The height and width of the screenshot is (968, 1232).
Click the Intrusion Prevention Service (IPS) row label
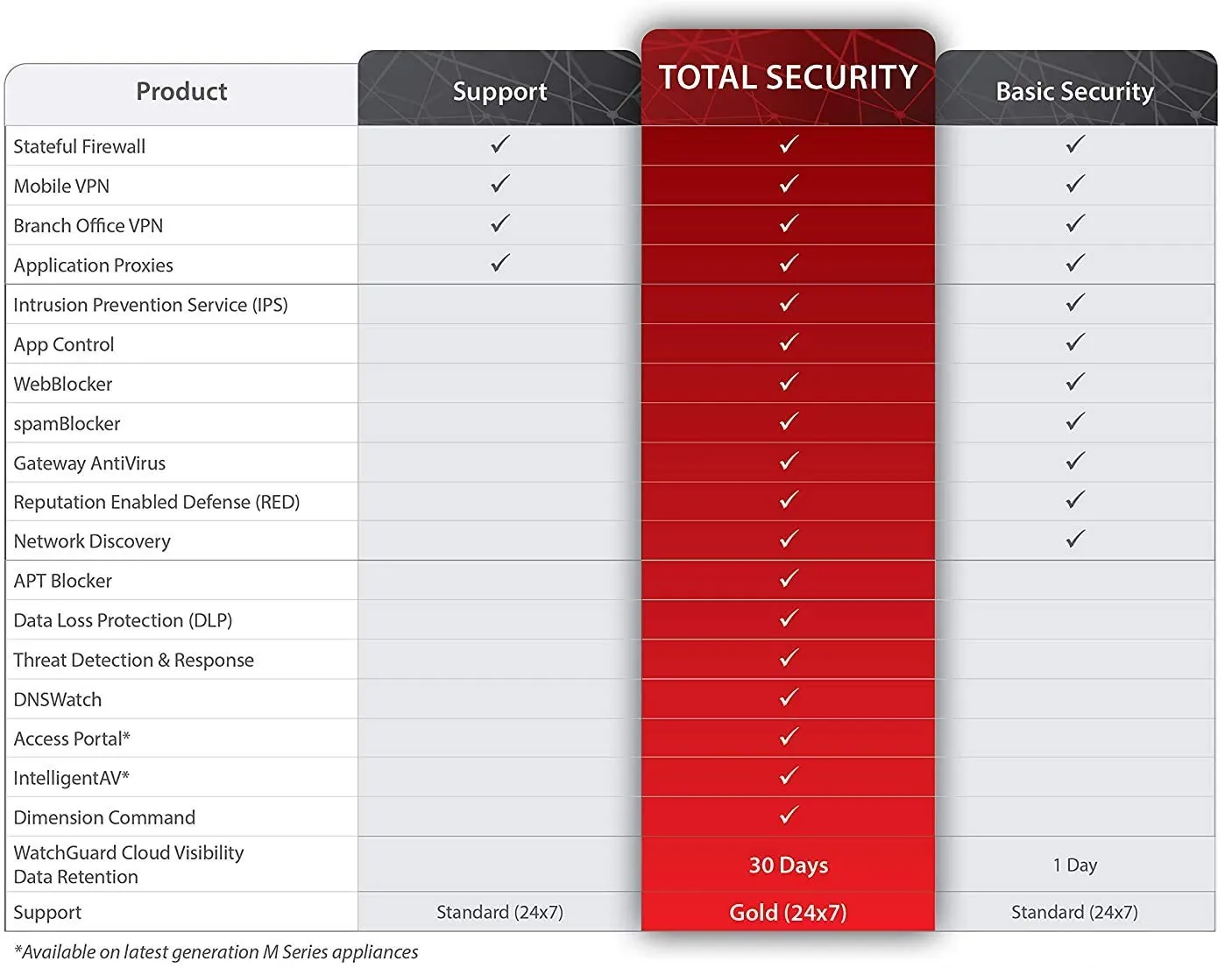151,305
